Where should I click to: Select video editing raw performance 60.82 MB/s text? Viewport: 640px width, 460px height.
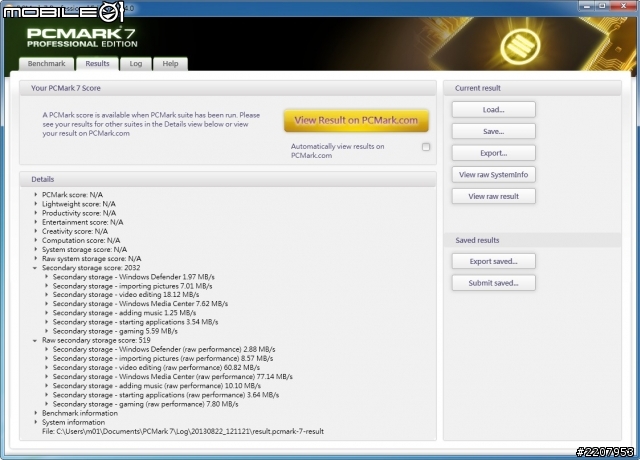coord(156,367)
